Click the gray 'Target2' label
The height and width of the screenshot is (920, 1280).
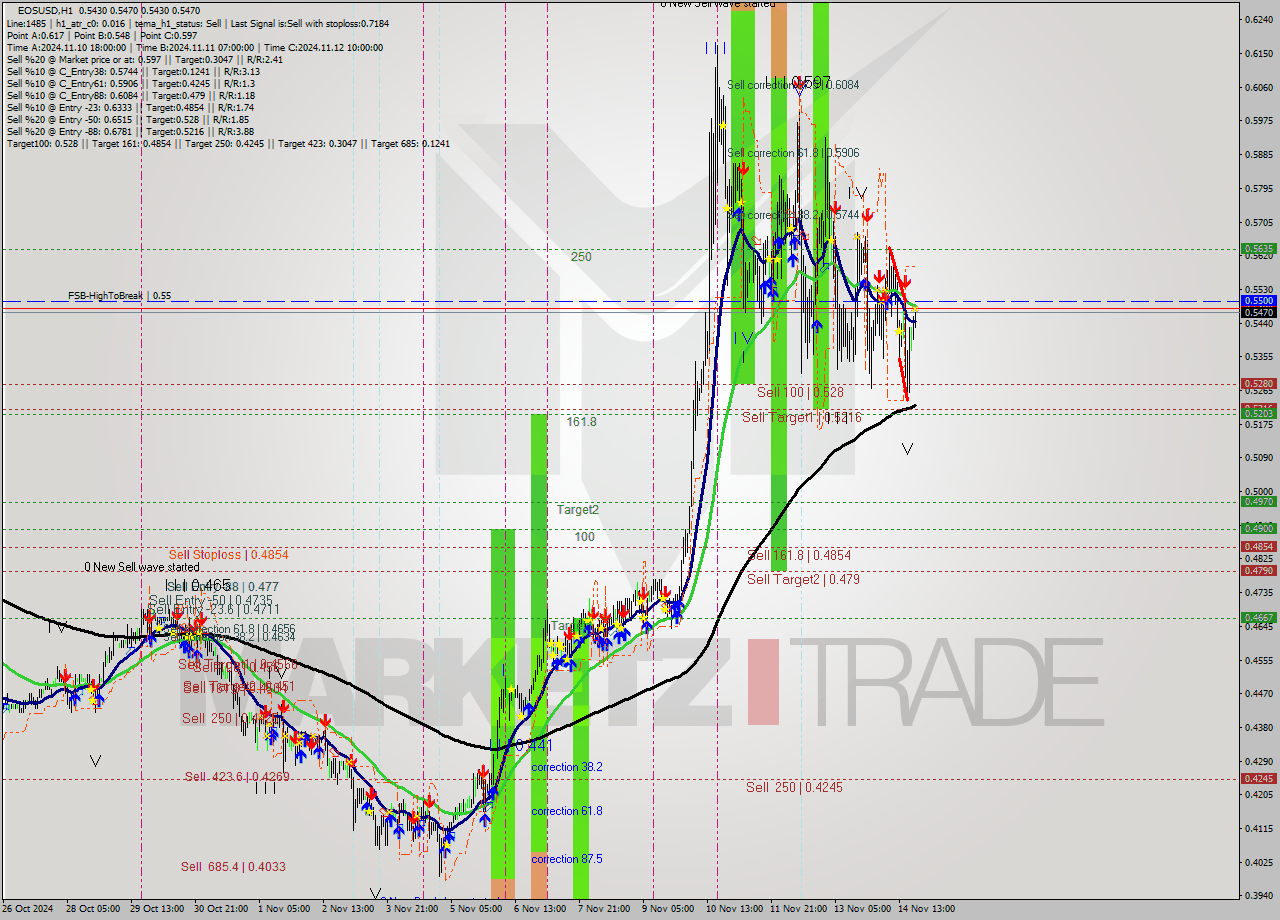tap(578, 510)
